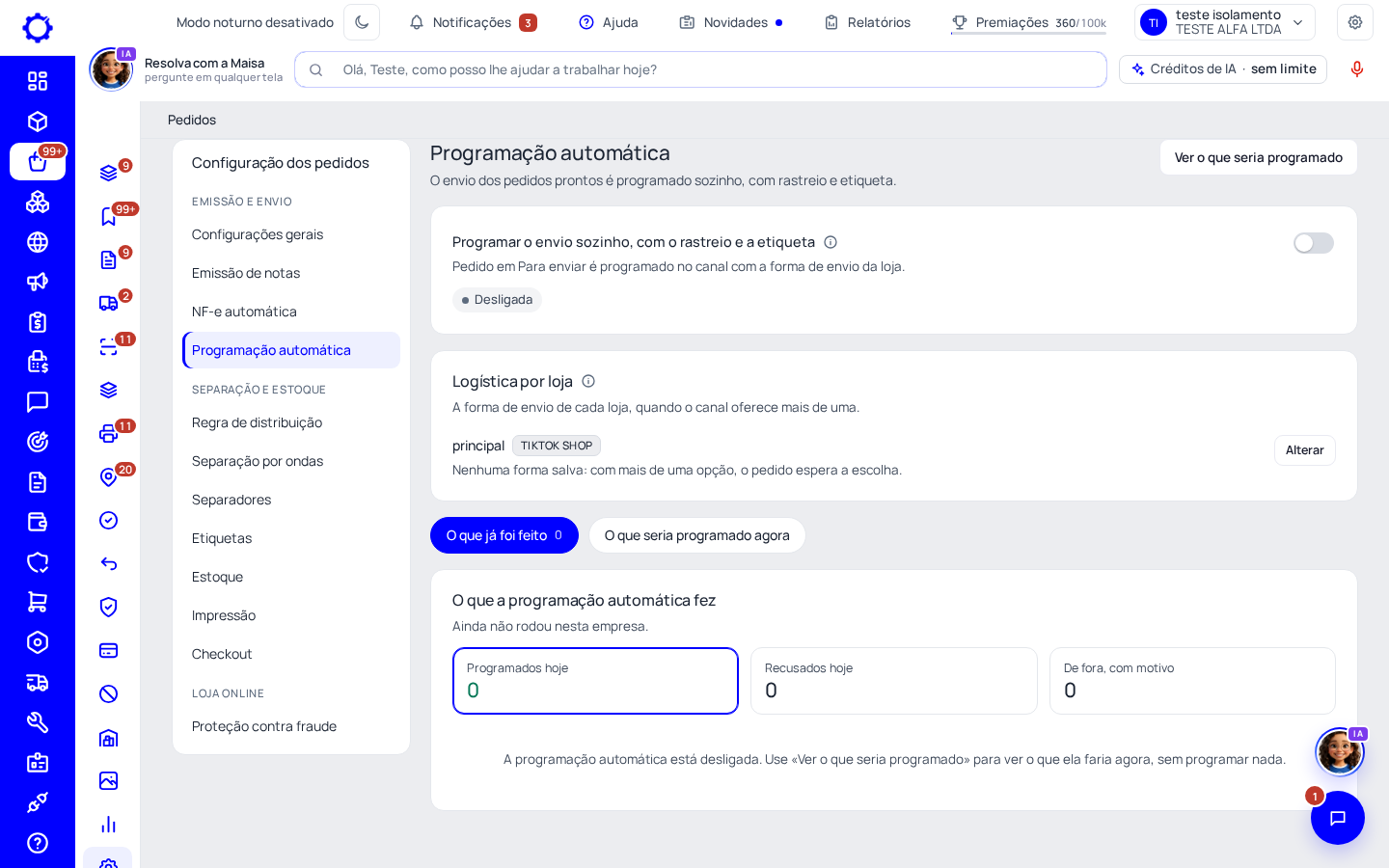Open location pin icon with badge 20
This screenshot has width=1389, height=868.
[109, 477]
